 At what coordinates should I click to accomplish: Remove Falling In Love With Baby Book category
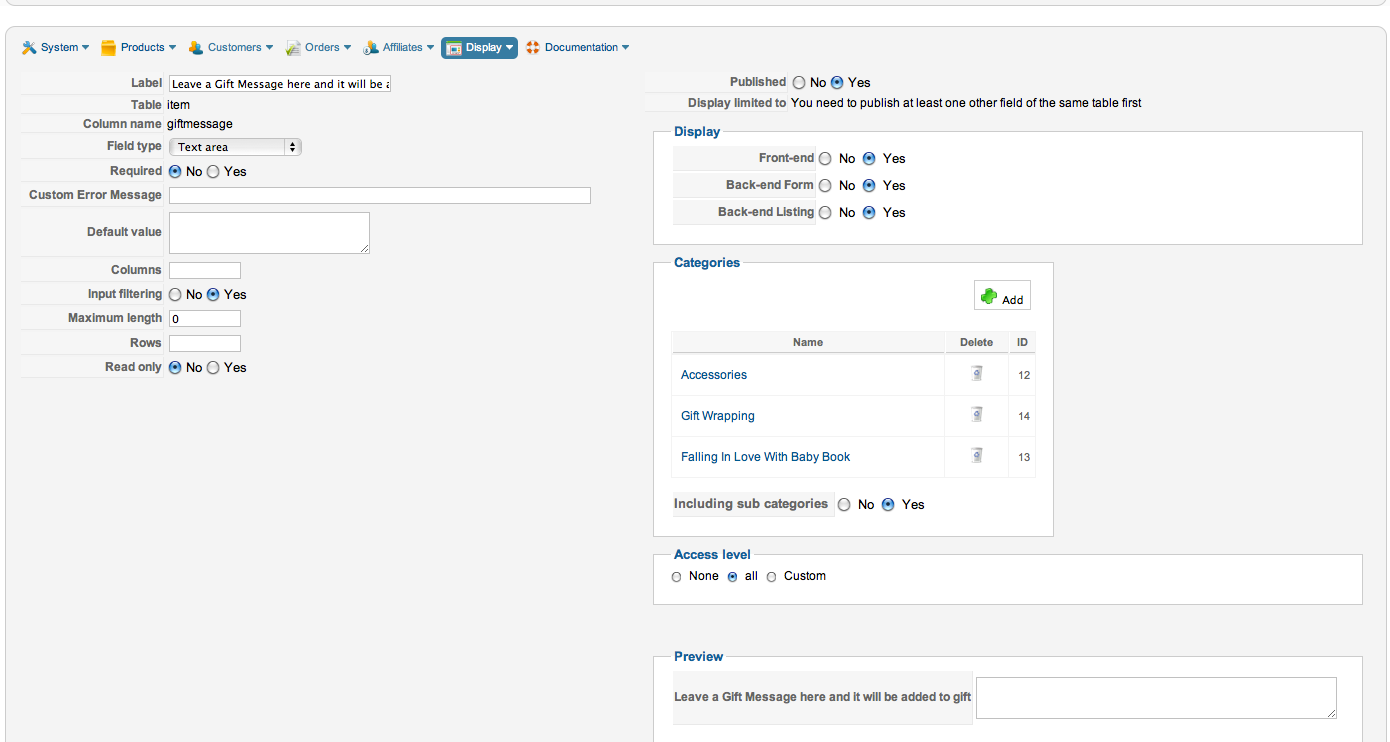[x=977, y=456]
